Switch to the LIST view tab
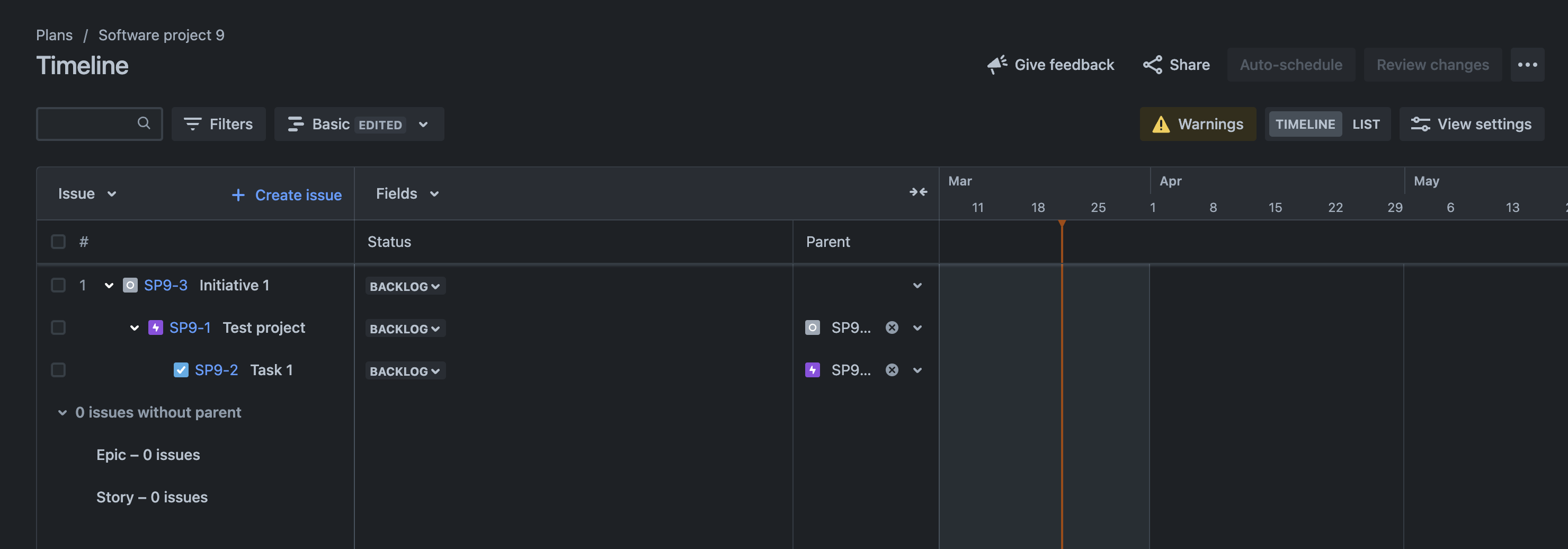 pos(1365,124)
